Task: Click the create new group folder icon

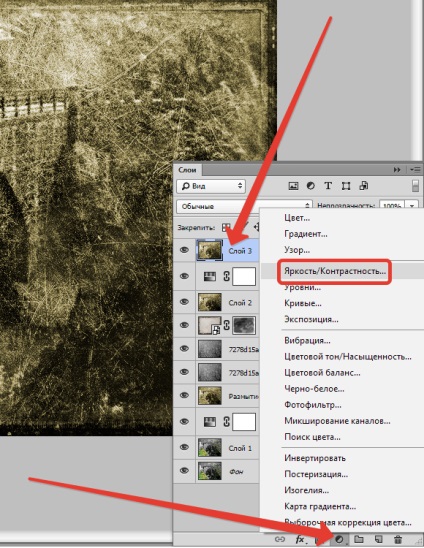Action: [x=359, y=539]
